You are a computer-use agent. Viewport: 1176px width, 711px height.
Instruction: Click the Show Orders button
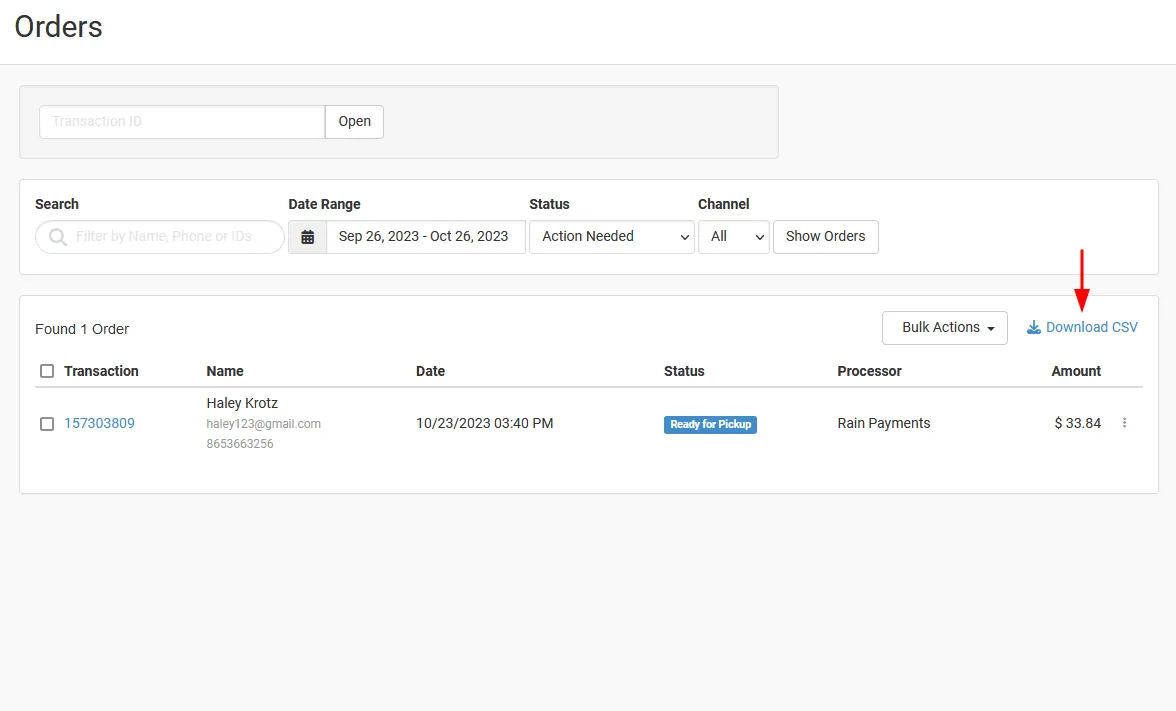point(826,237)
